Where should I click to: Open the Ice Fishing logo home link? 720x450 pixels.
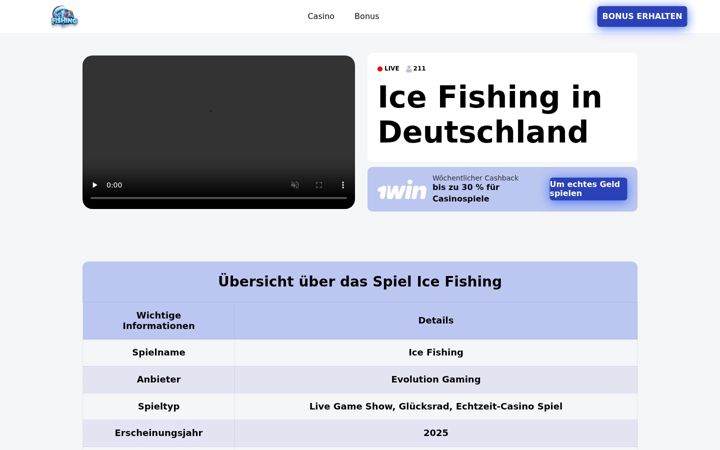[x=64, y=16]
